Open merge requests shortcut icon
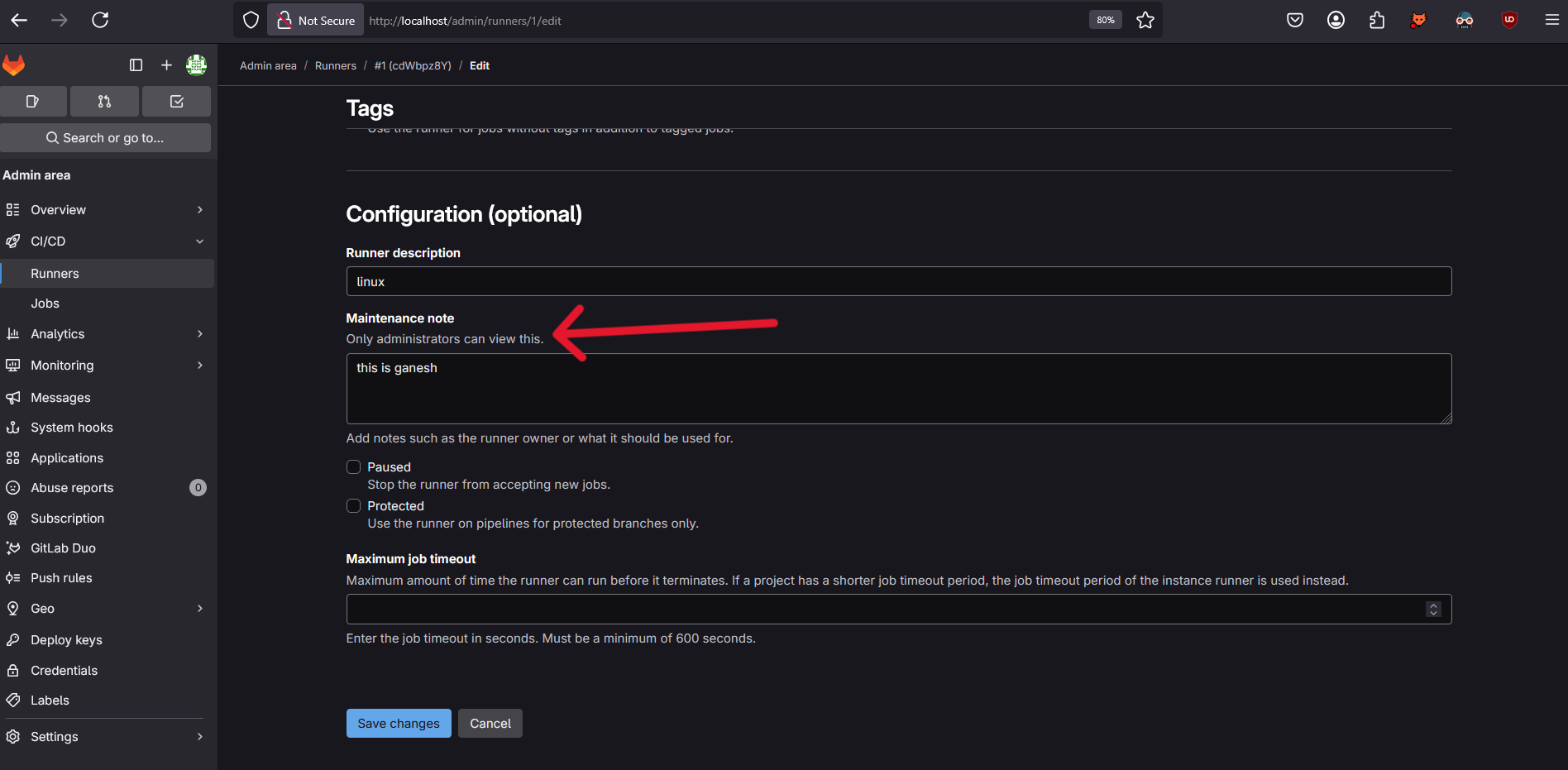Image resolution: width=1568 pixels, height=770 pixels. tap(104, 101)
